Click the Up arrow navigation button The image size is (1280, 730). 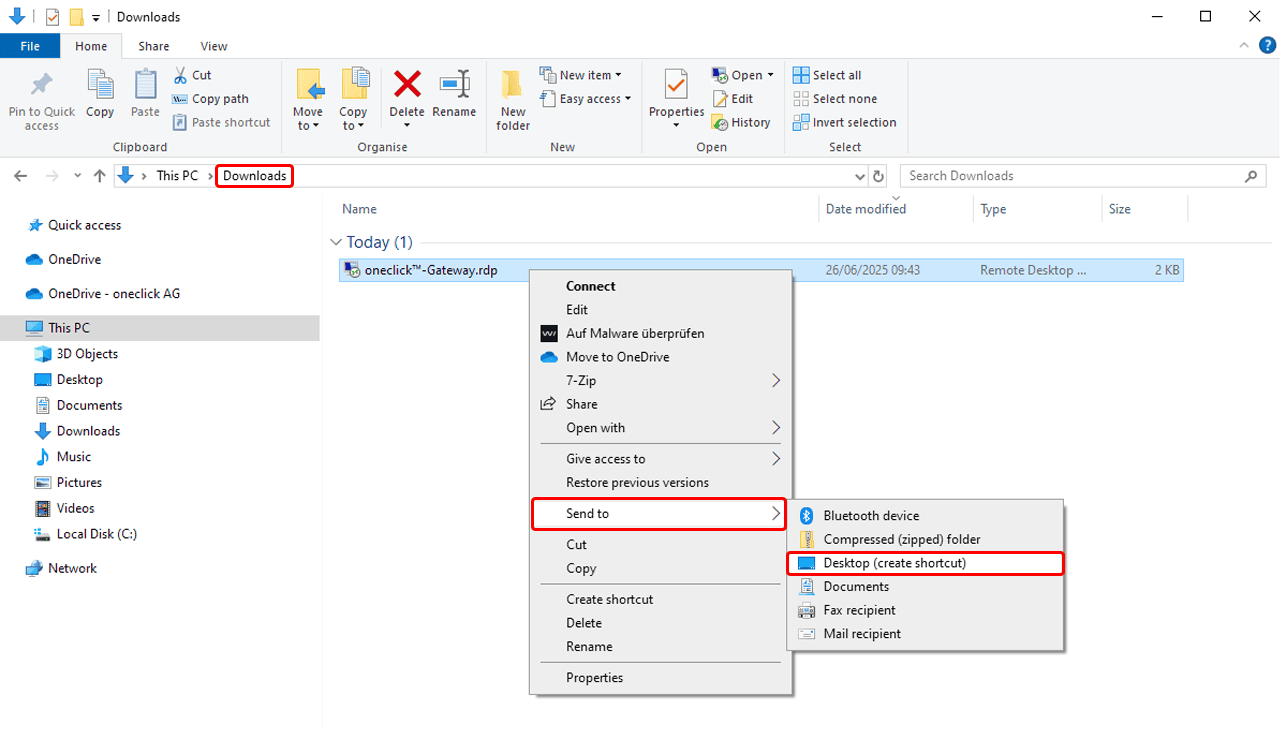99,176
